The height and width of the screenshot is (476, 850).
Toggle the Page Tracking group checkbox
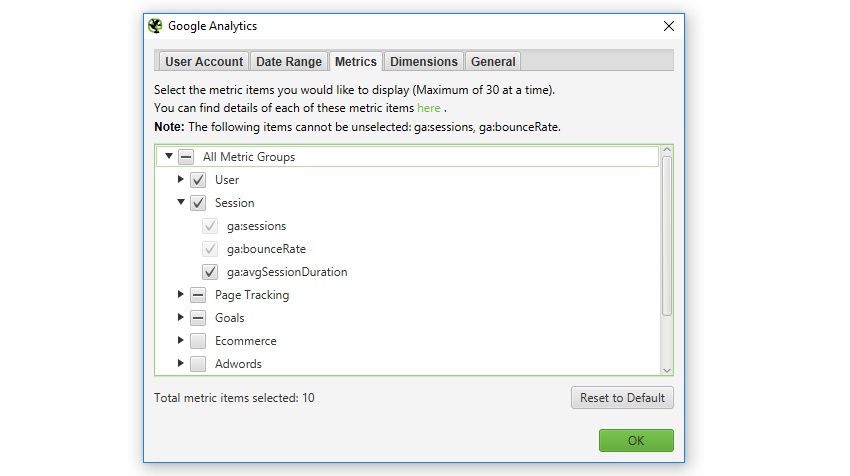point(198,295)
